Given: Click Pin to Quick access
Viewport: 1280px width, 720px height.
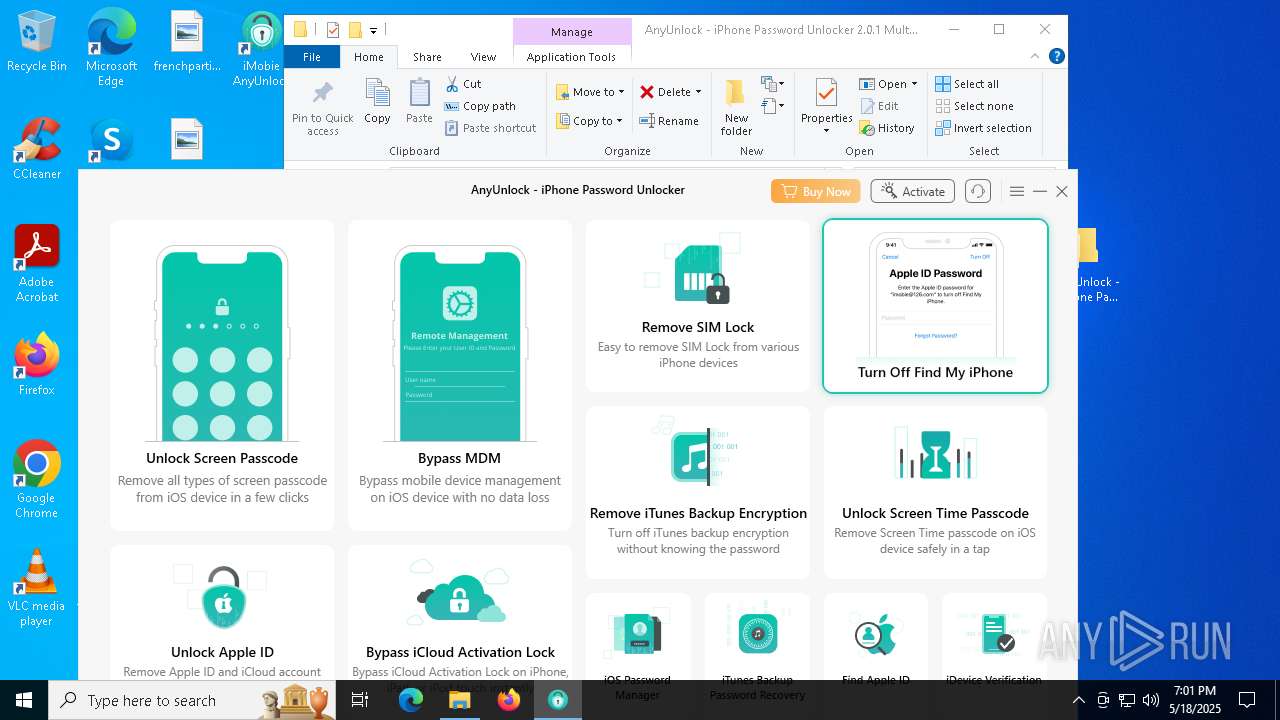Looking at the screenshot, I should [322, 108].
